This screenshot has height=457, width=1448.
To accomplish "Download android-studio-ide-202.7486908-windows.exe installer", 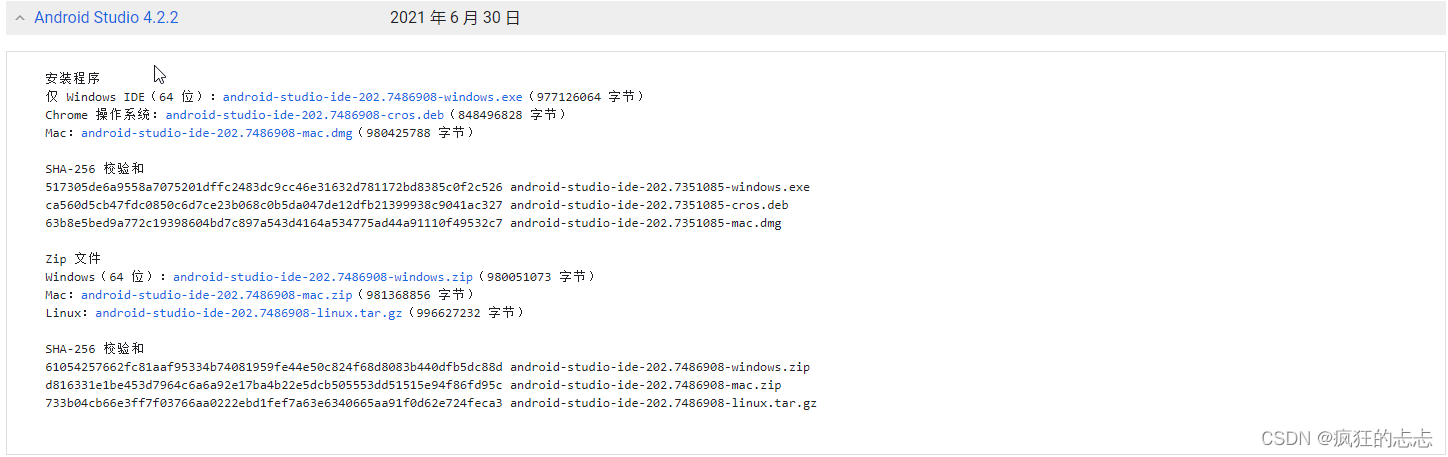I will (372, 97).
